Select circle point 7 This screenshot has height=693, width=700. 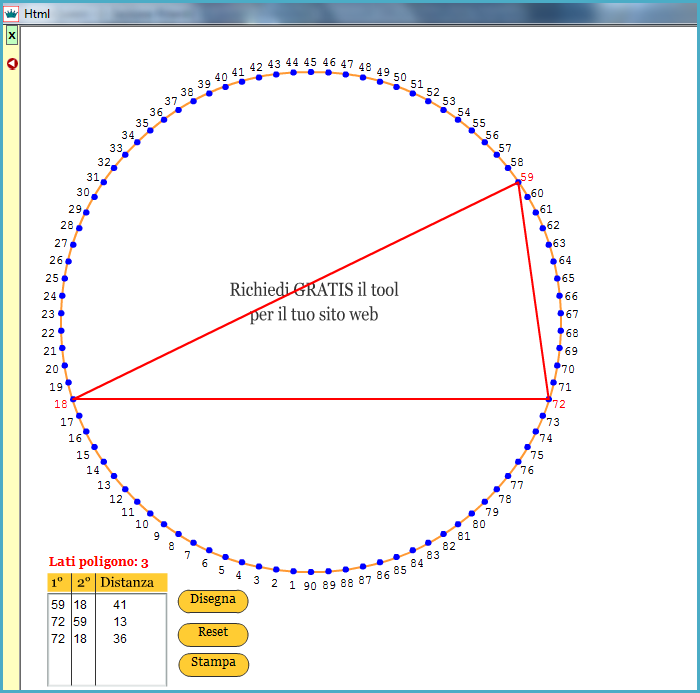coord(193,543)
